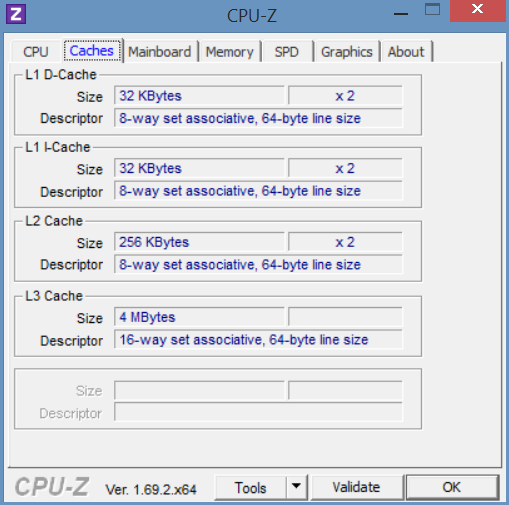509x505 pixels.
Task: Select the L2 Cache size 256 KBytes field
Action: [x=199, y=242]
